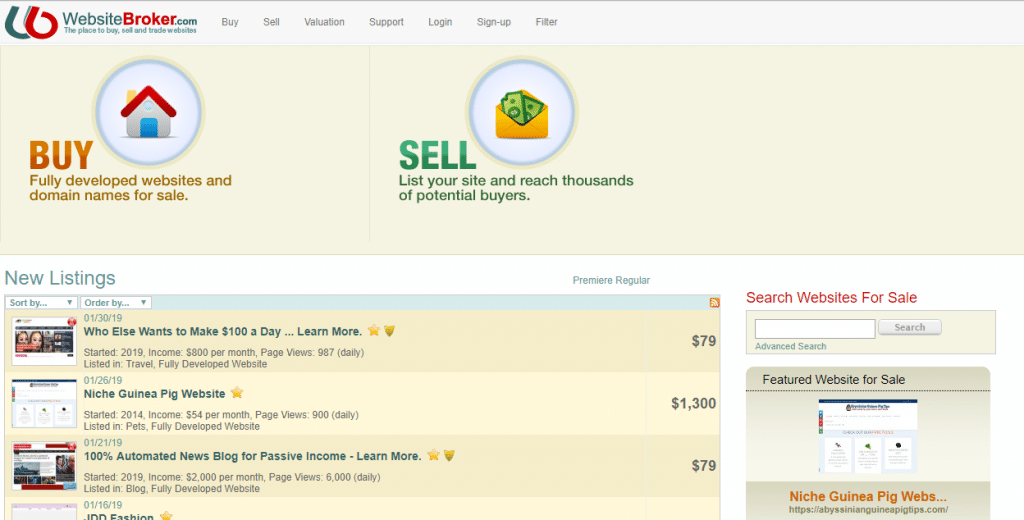
Task: Click the 01/21/19 listing date
Action: tap(103, 443)
